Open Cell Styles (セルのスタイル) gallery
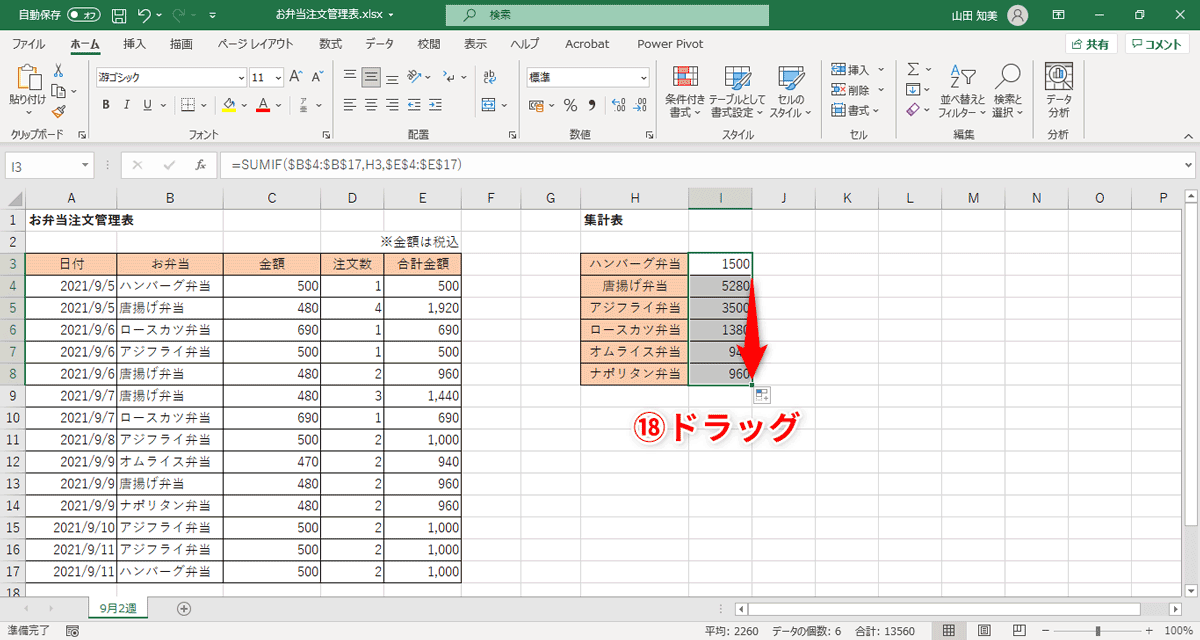The image size is (1200, 640). 791,91
